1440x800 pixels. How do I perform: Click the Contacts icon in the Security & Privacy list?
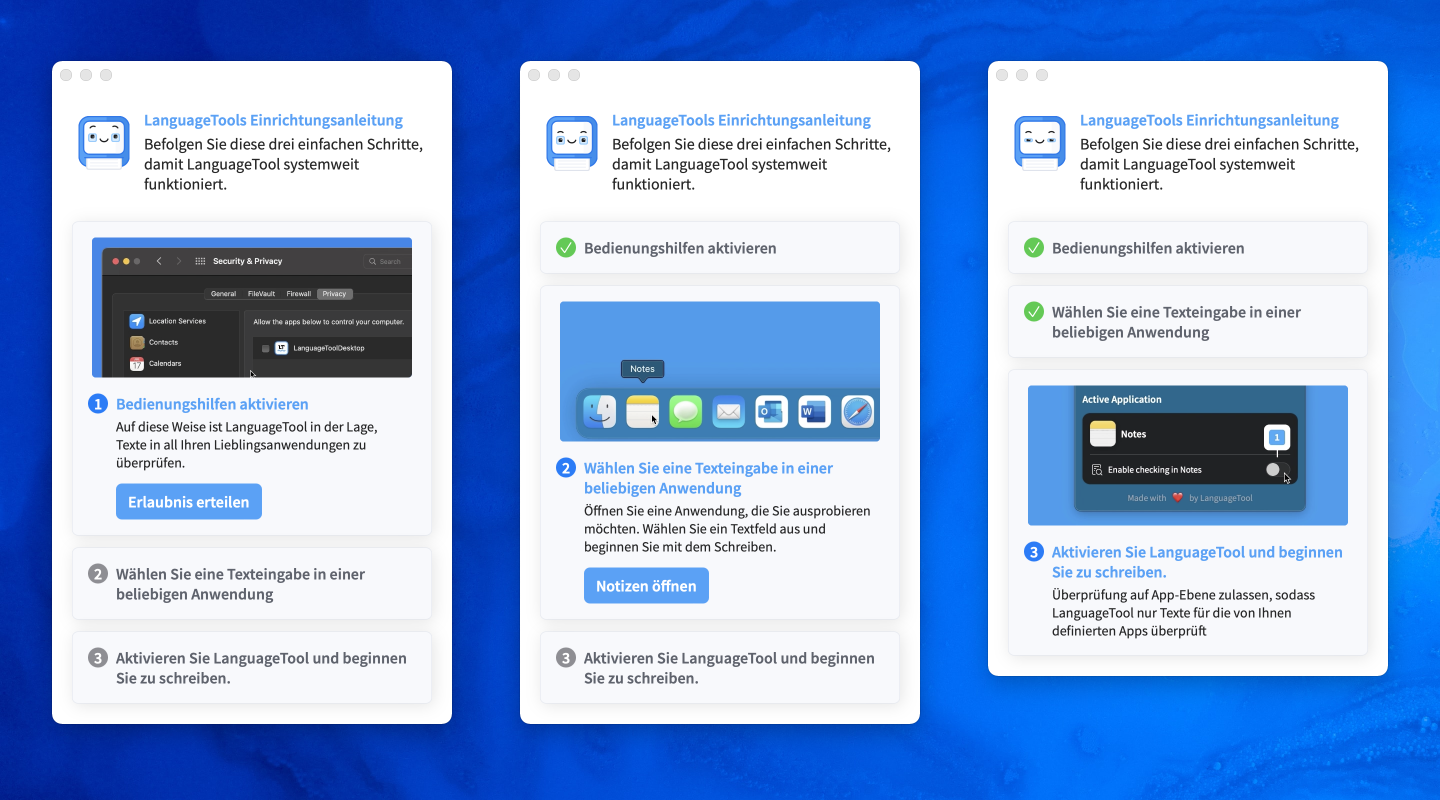(x=137, y=342)
